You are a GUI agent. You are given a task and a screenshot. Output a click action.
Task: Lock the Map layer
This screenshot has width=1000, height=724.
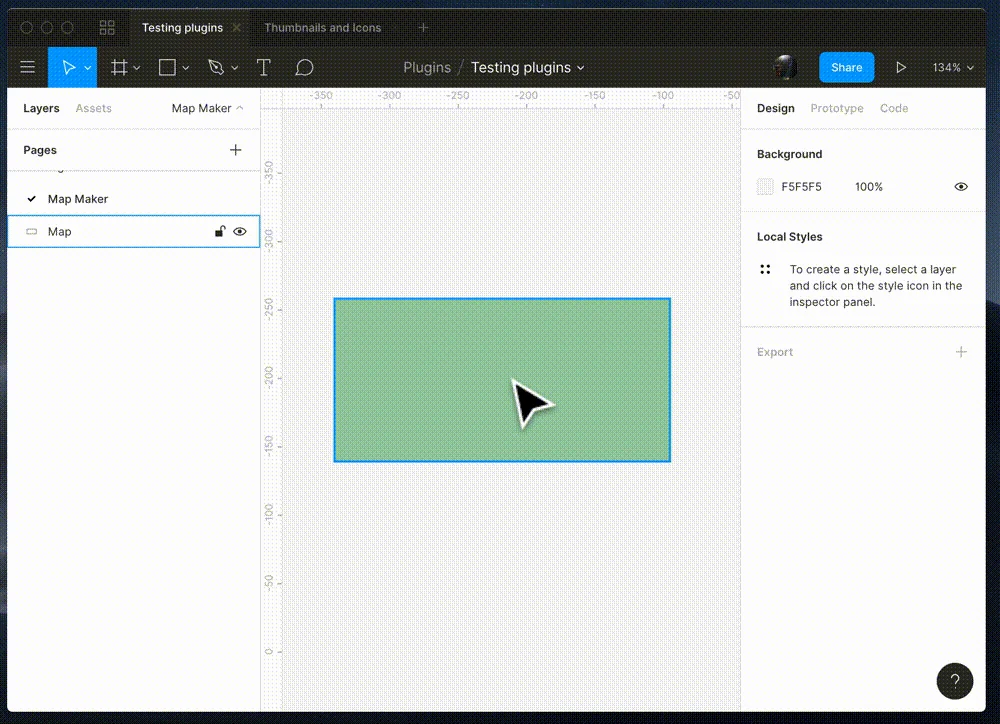(220, 231)
